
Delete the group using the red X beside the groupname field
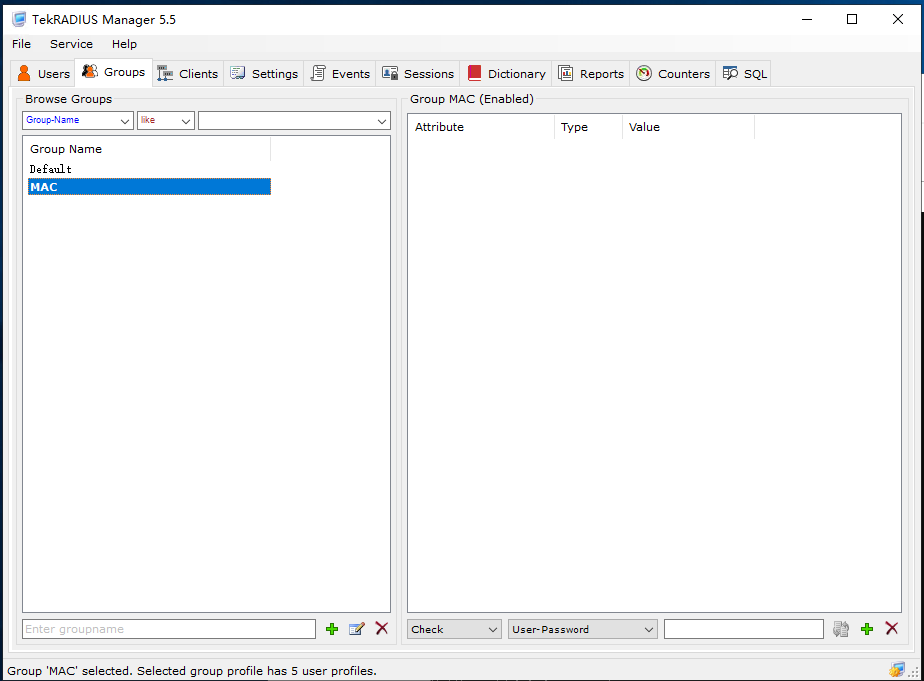pos(382,629)
